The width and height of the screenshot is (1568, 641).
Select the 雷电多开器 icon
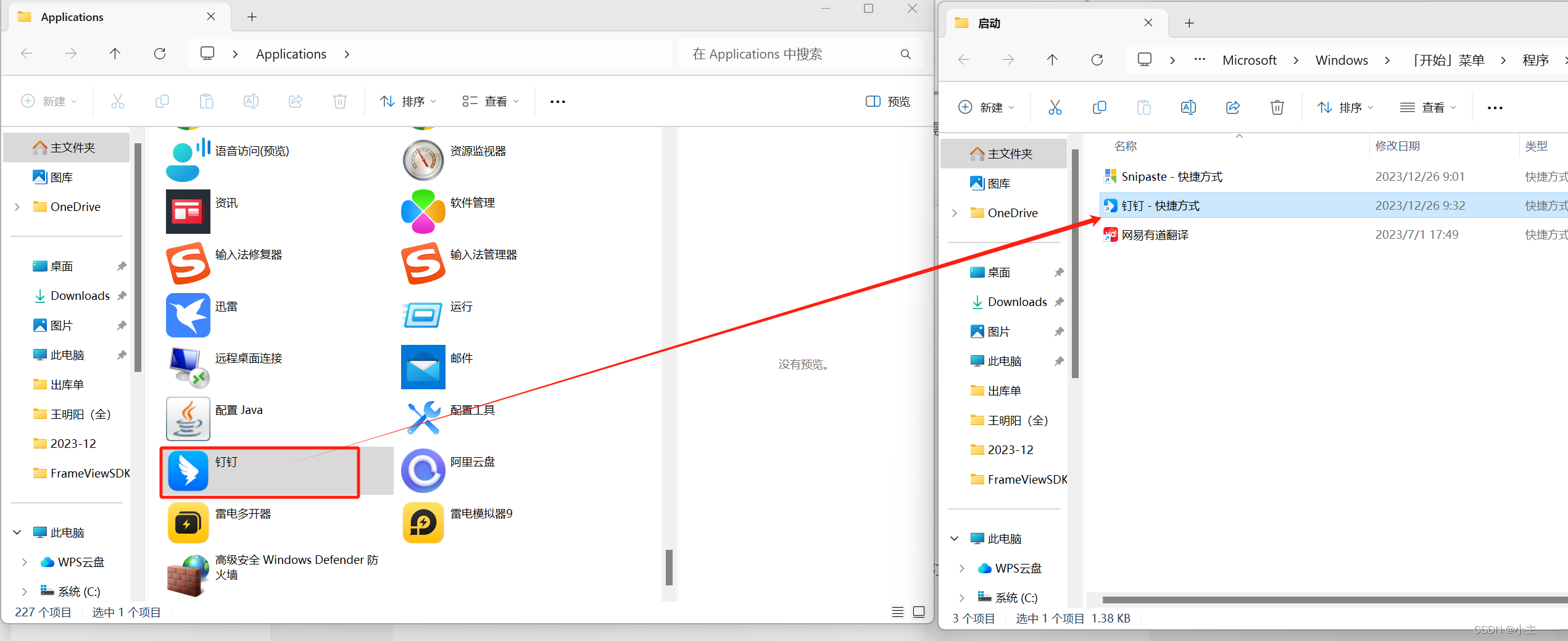(x=188, y=523)
